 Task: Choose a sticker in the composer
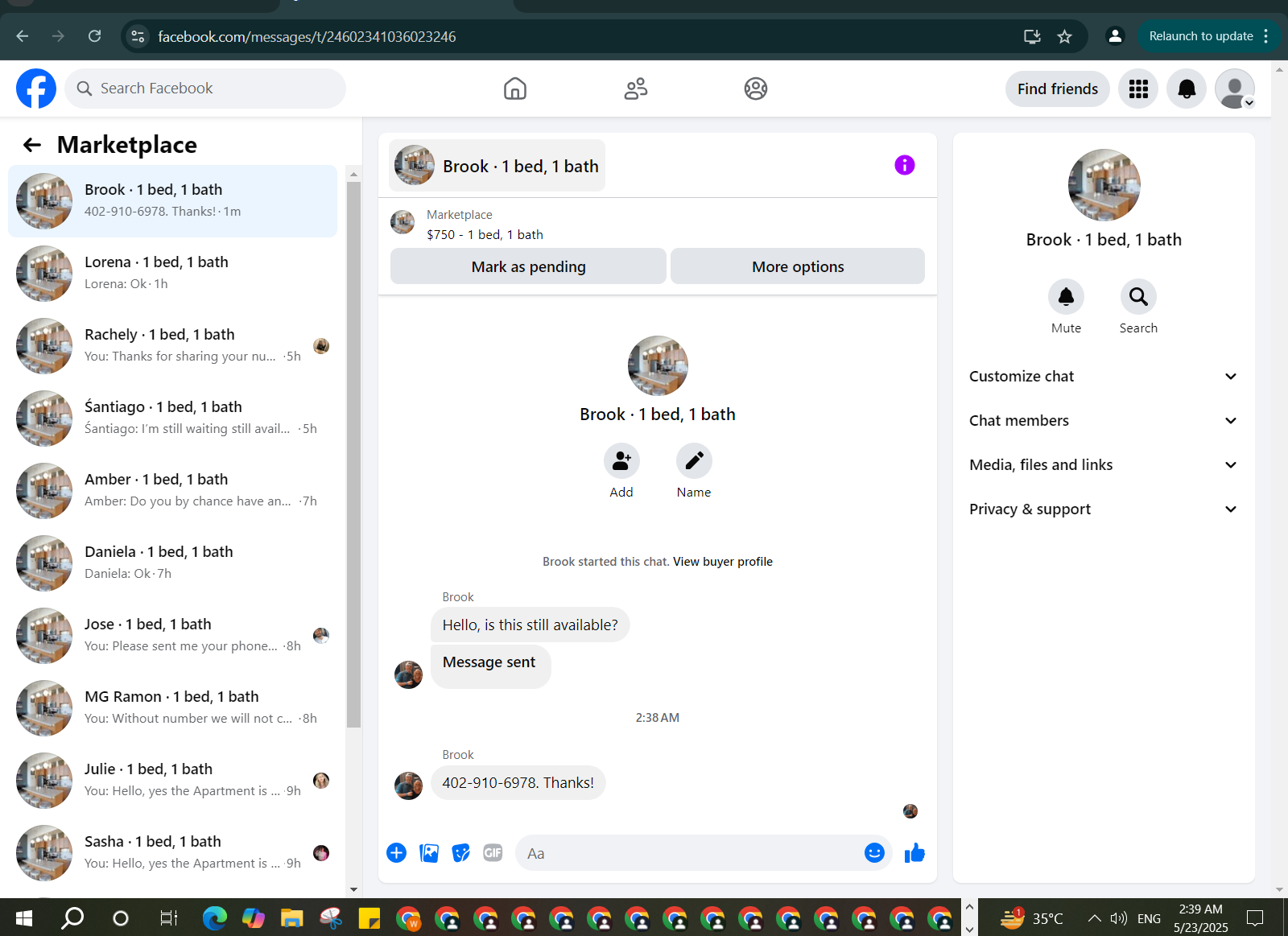[x=460, y=853]
